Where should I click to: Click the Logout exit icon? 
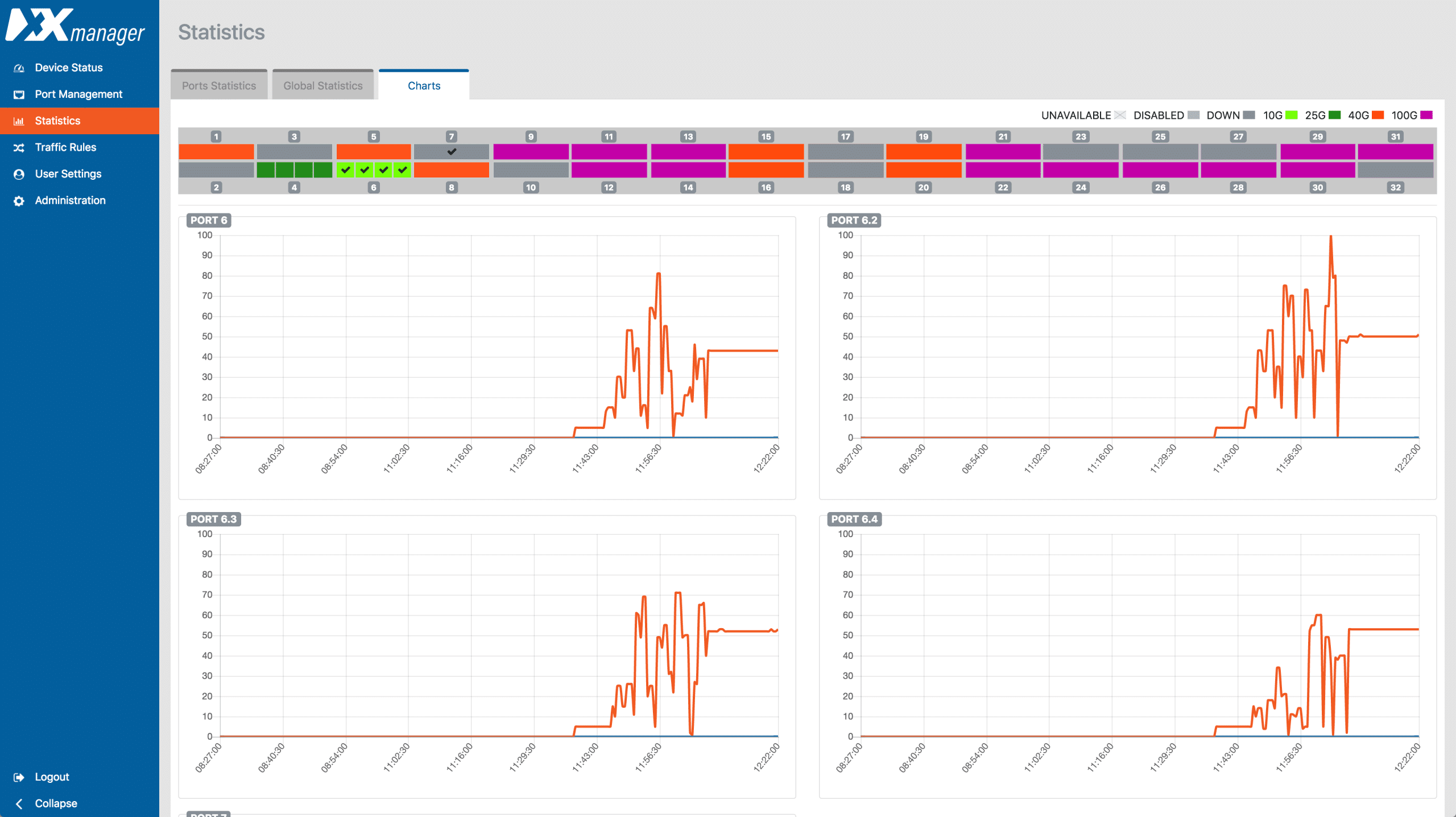19,777
